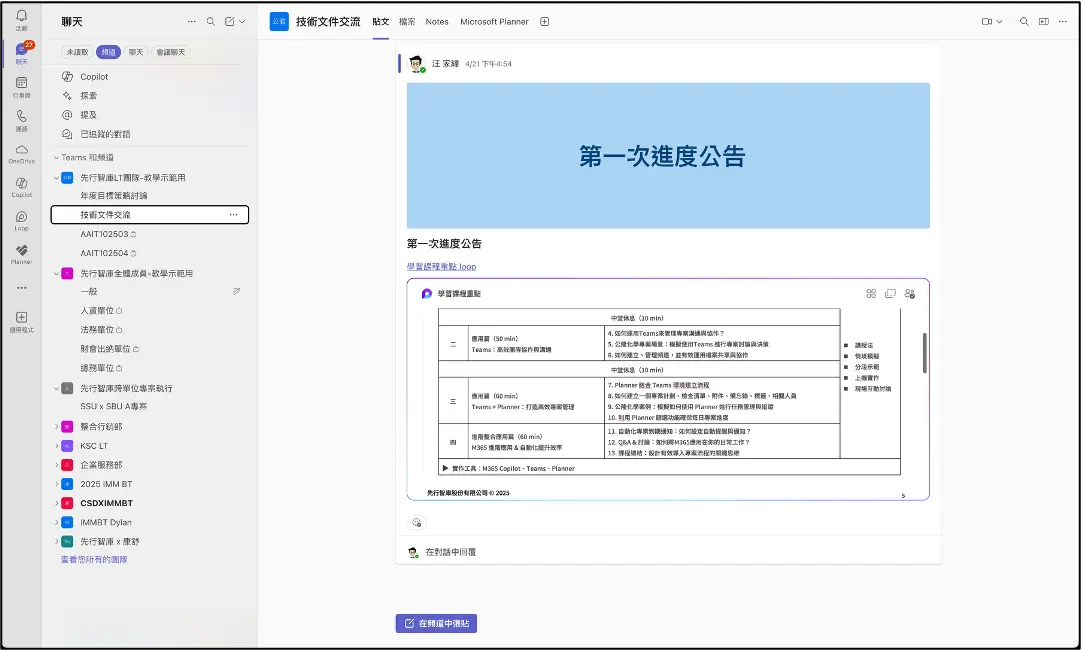Image resolution: width=1082 pixels, height=650 pixels.
Task: Expand the IMMBT Dylan team
Action: [x=57, y=522]
